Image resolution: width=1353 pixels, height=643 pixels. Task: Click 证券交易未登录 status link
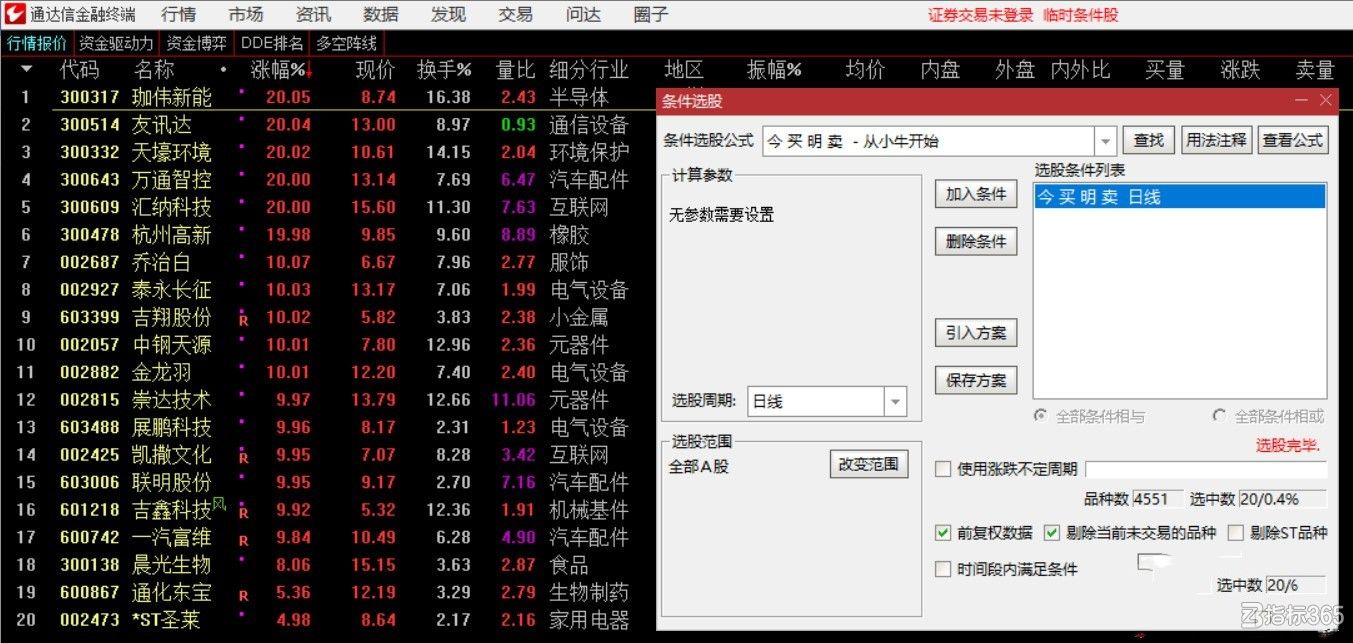(980, 15)
